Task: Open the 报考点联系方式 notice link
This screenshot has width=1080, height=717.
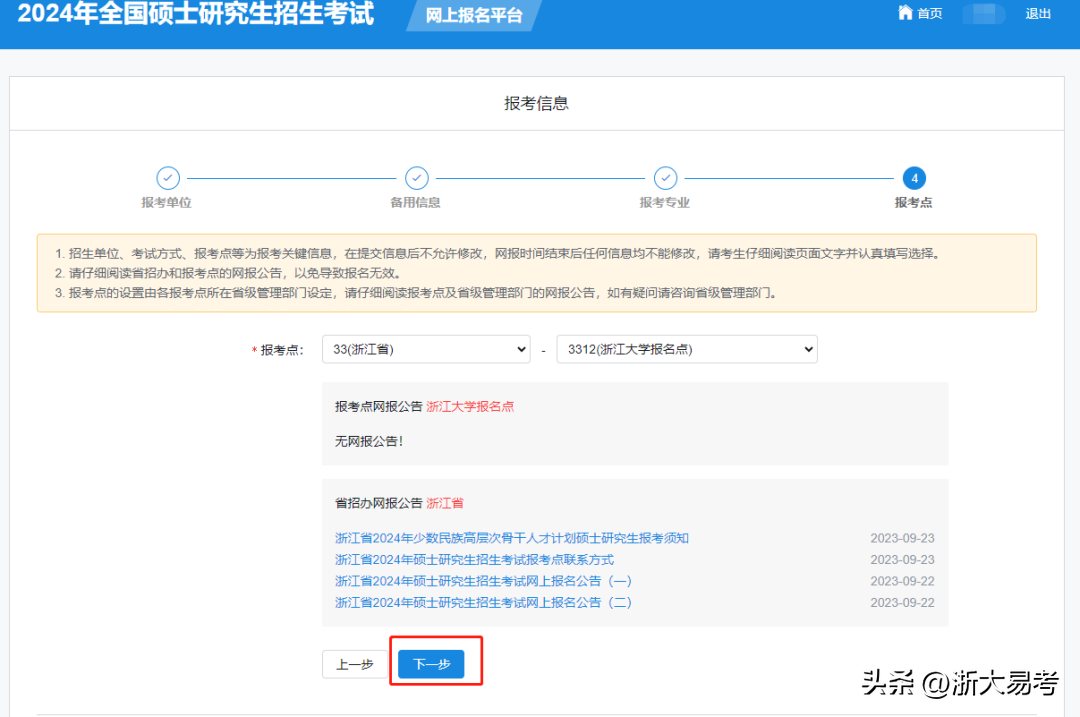Action: [x=474, y=560]
